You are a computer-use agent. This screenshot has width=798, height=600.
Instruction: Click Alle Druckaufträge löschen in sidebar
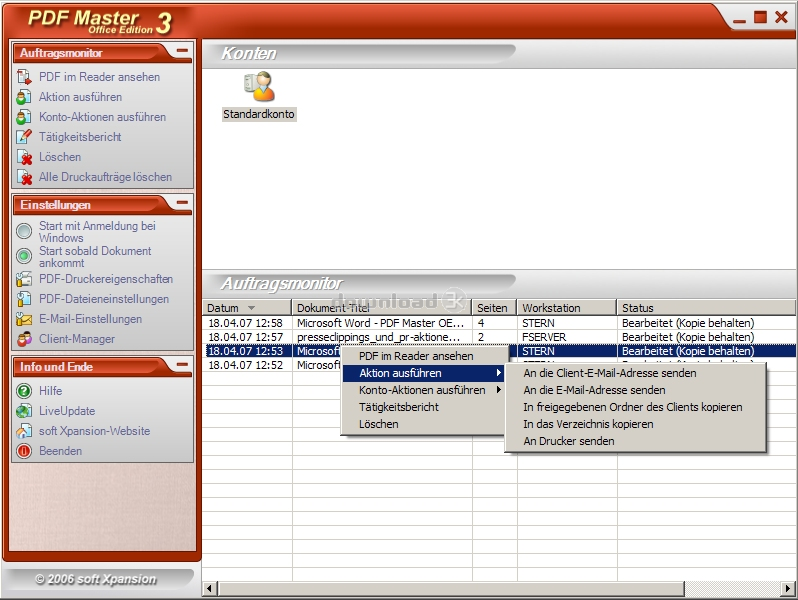point(105,177)
